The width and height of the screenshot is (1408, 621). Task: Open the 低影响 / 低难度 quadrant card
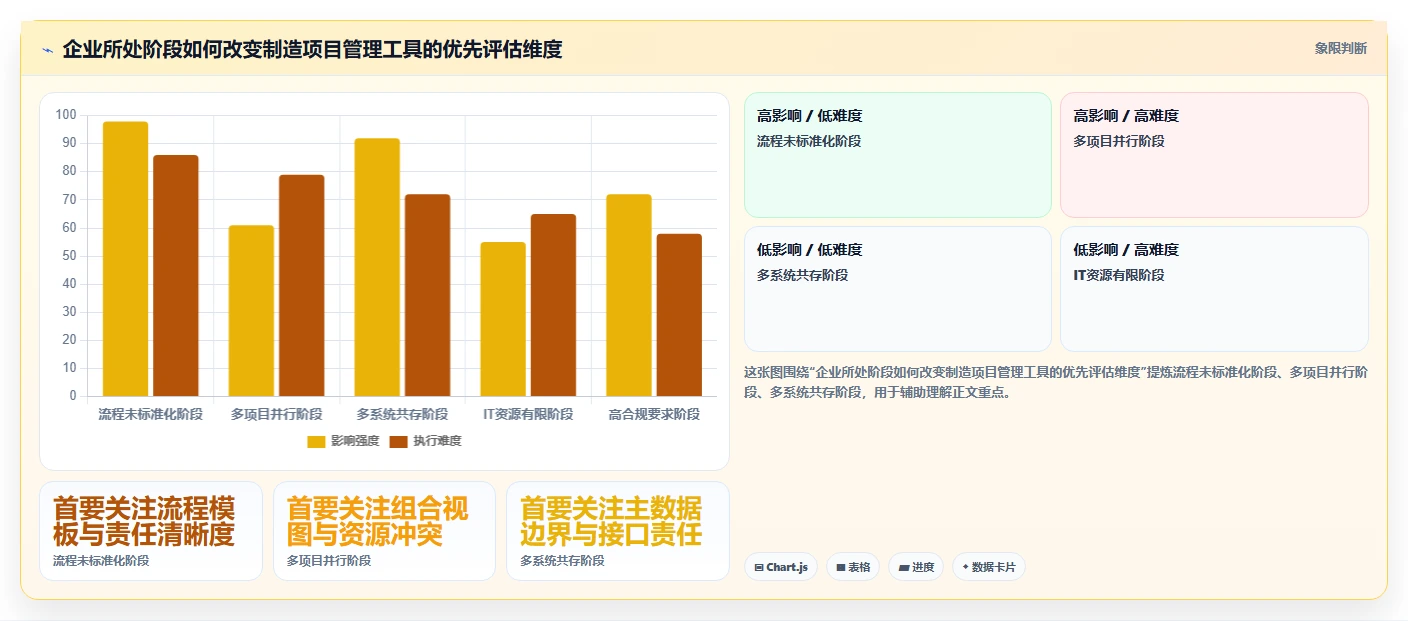pos(898,289)
